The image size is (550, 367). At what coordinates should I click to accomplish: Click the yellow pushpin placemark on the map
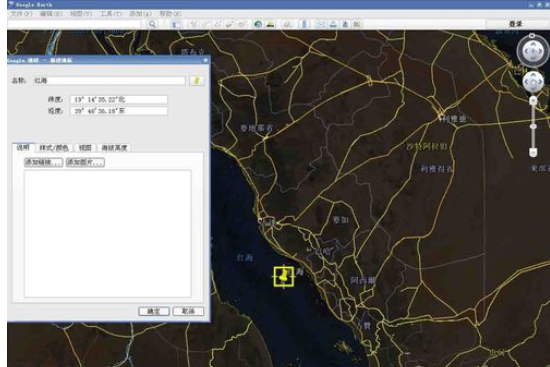coord(284,276)
